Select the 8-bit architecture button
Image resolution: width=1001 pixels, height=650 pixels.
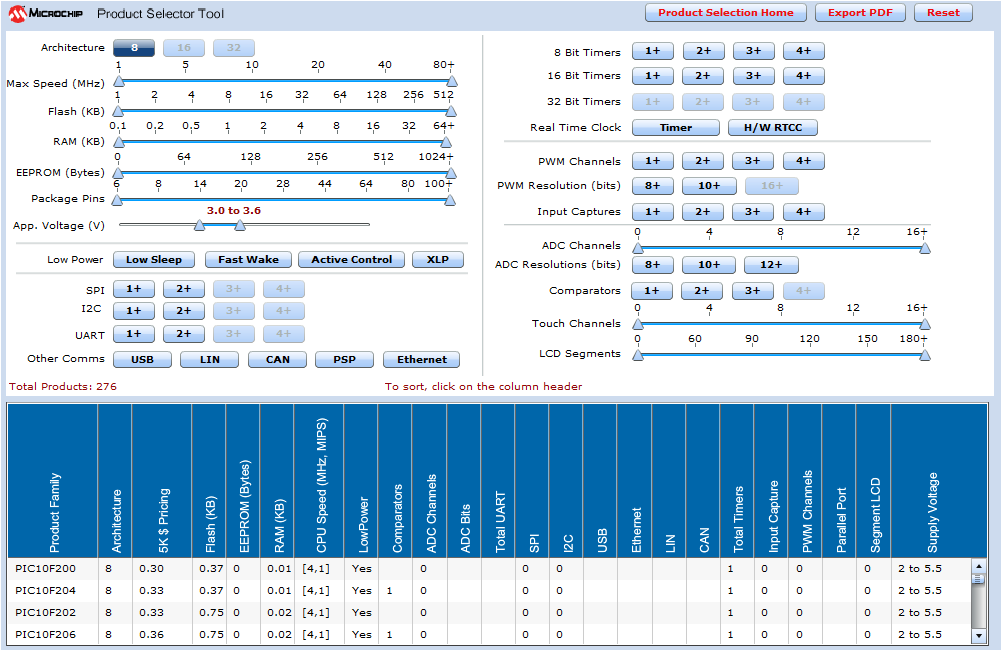pos(133,48)
